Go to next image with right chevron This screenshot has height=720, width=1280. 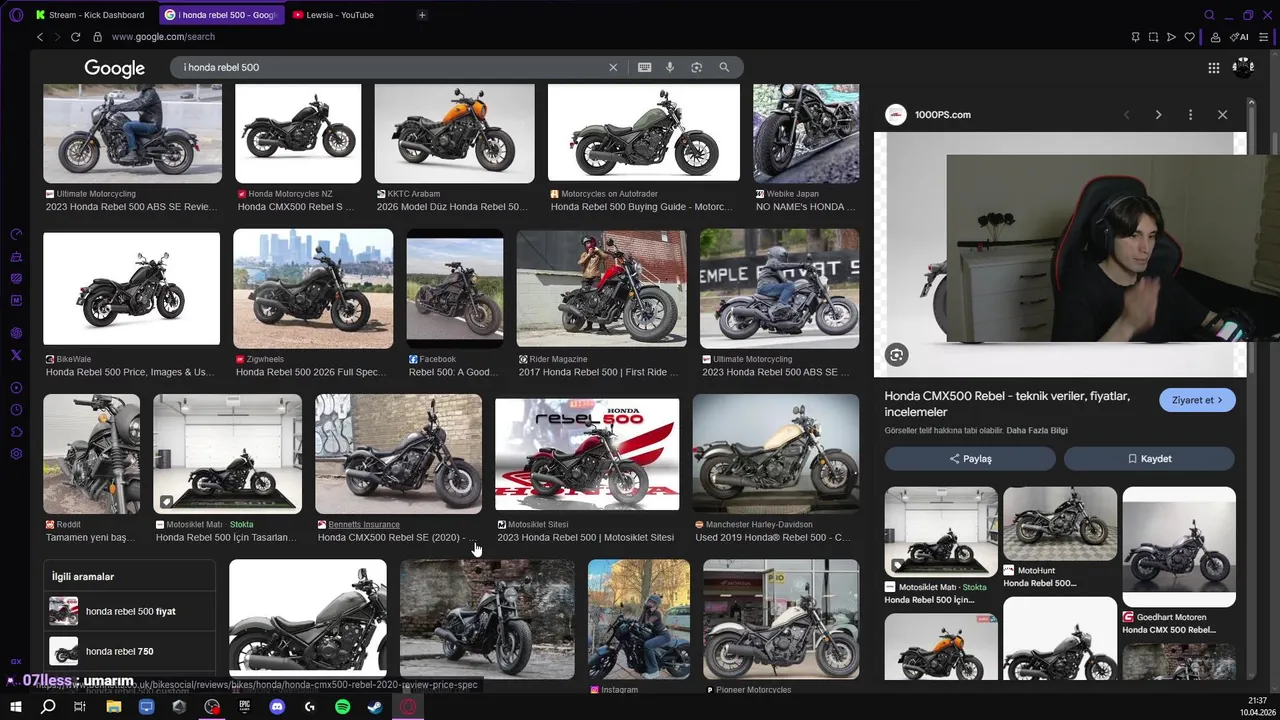[1158, 115]
